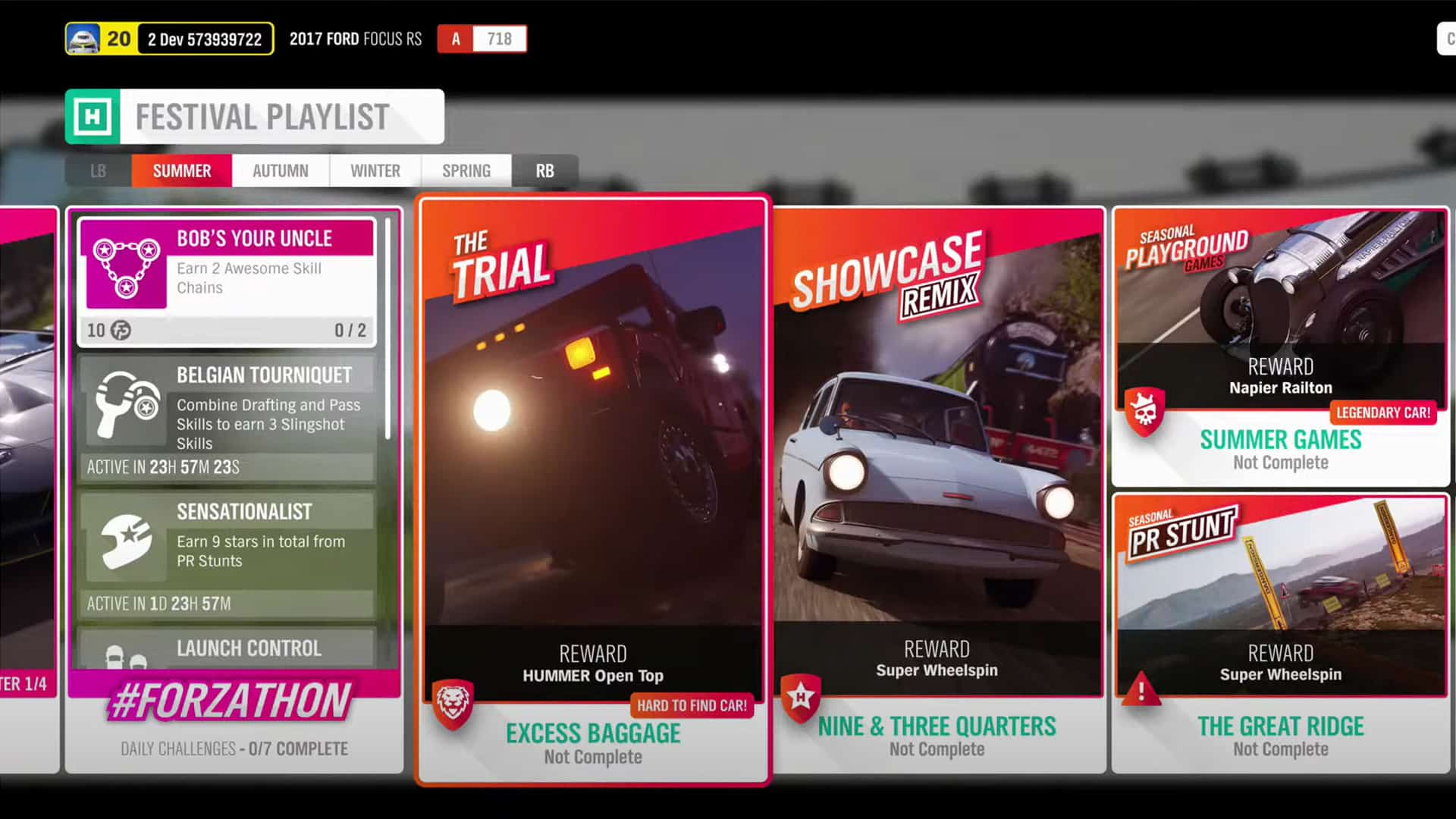Click the Legendary Car! tag
Viewport: 1456px width, 819px height.
(x=1383, y=413)
